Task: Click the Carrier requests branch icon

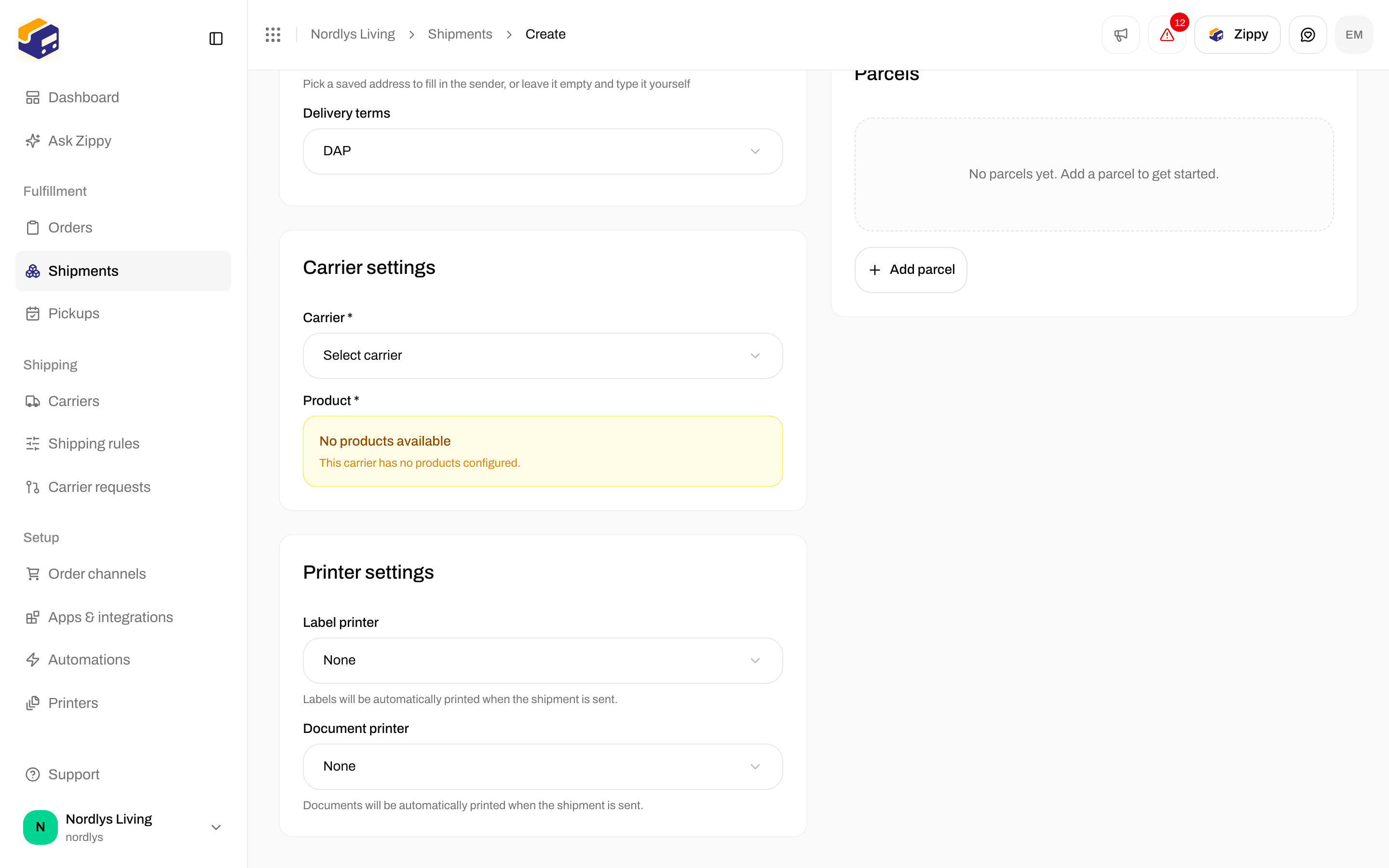Action: click(33, 487)
